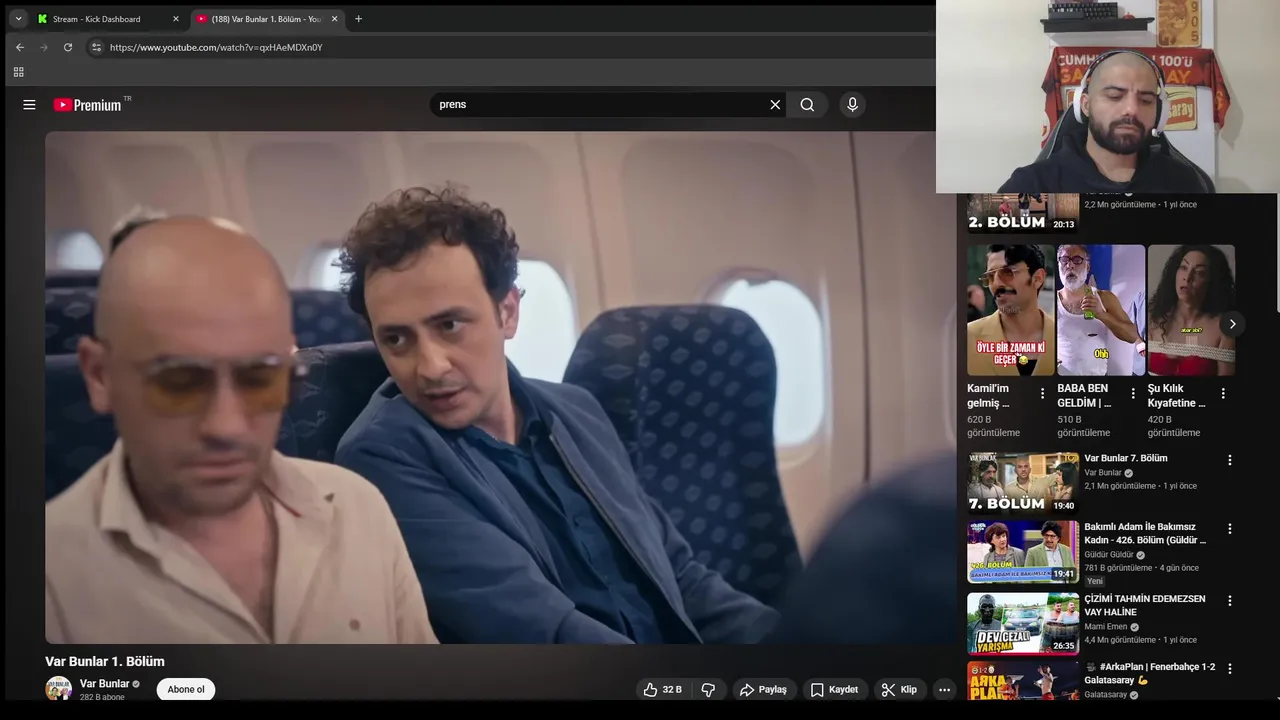Like the video with thumbs-up icon
The height and width of the screenshot is (720, 1280).
point(650,689)
